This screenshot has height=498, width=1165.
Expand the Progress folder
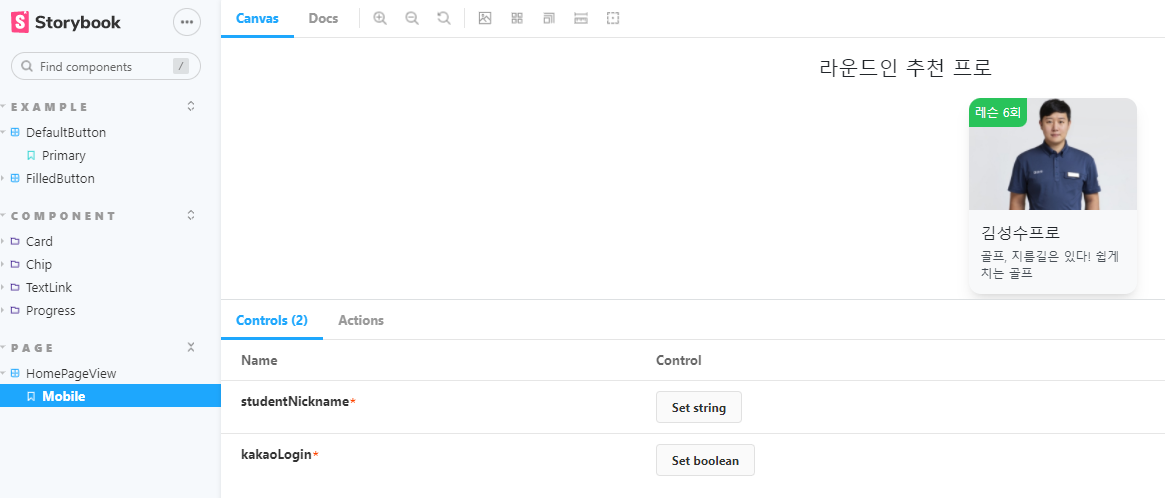pyautogui.click(x=51, y=311)
